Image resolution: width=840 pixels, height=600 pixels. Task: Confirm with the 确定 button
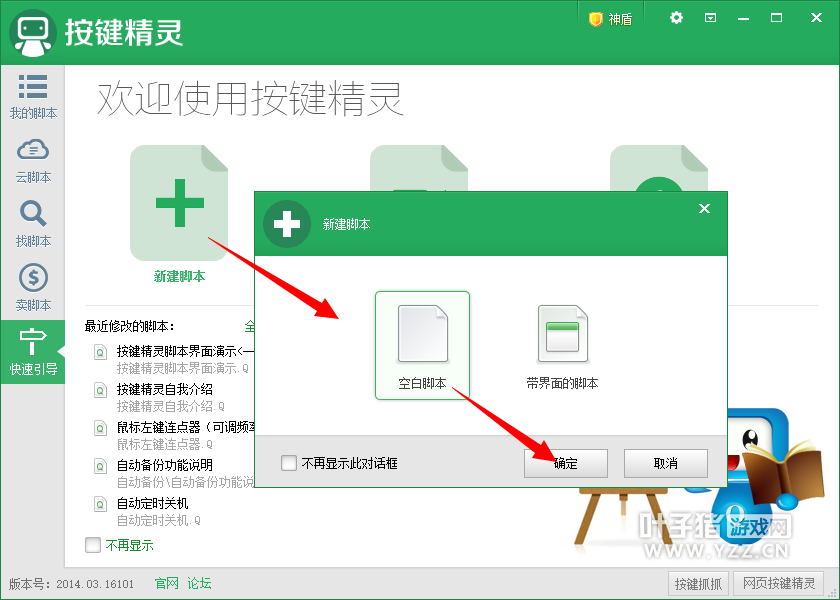click(566, 463)
